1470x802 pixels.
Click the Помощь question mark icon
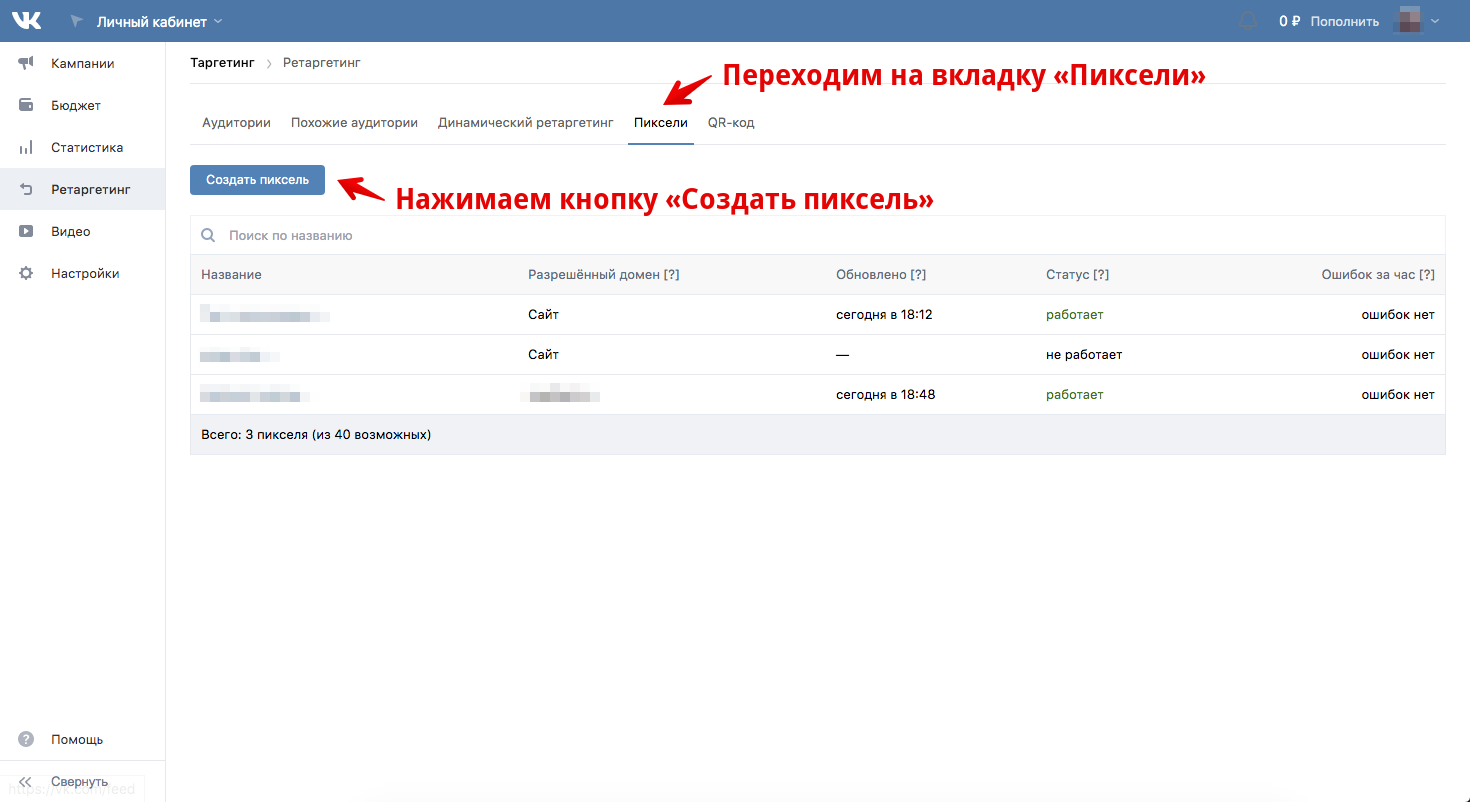tap(26, 739)
